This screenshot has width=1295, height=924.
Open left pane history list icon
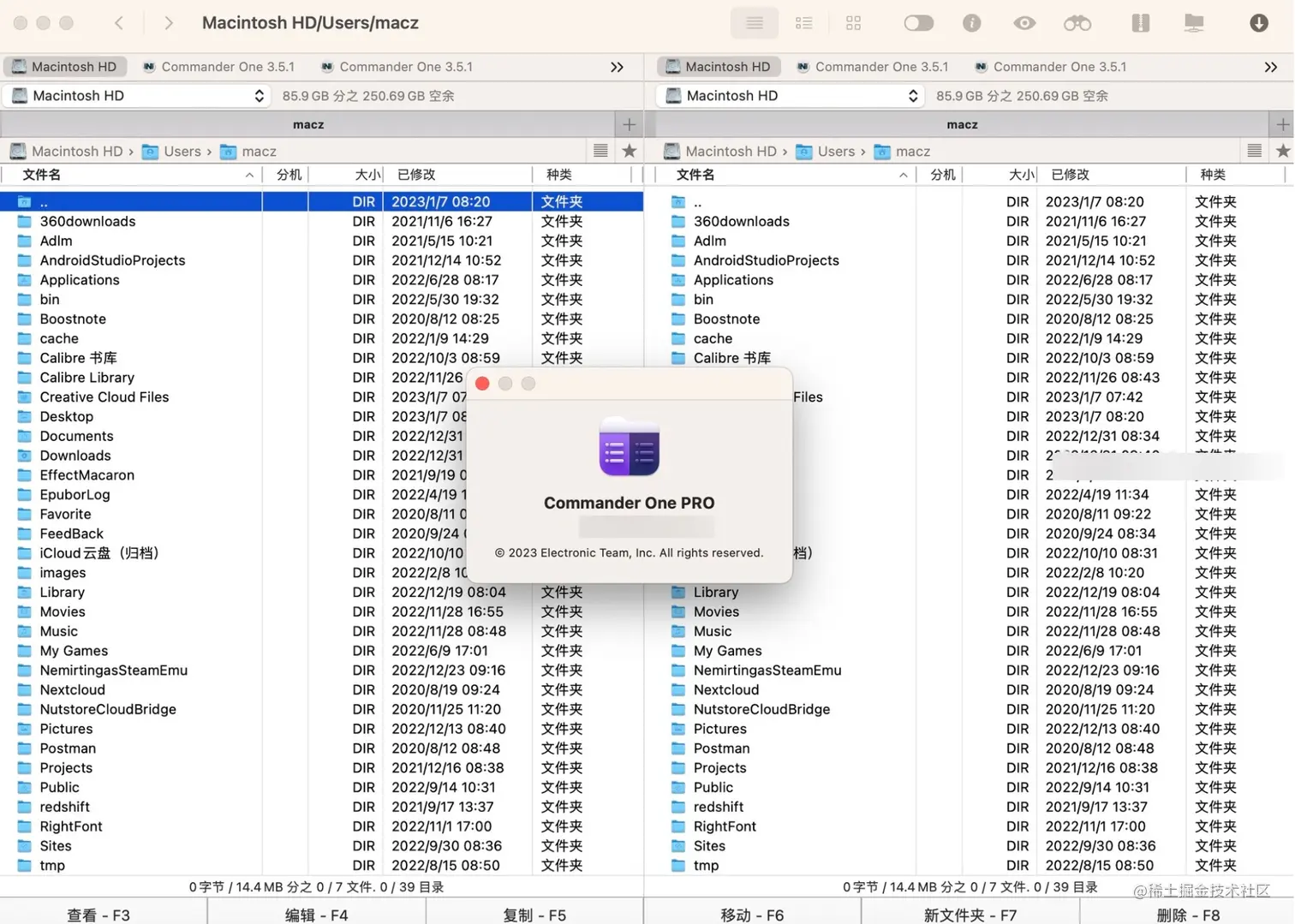pyautogui.click(x=600, y=151)
